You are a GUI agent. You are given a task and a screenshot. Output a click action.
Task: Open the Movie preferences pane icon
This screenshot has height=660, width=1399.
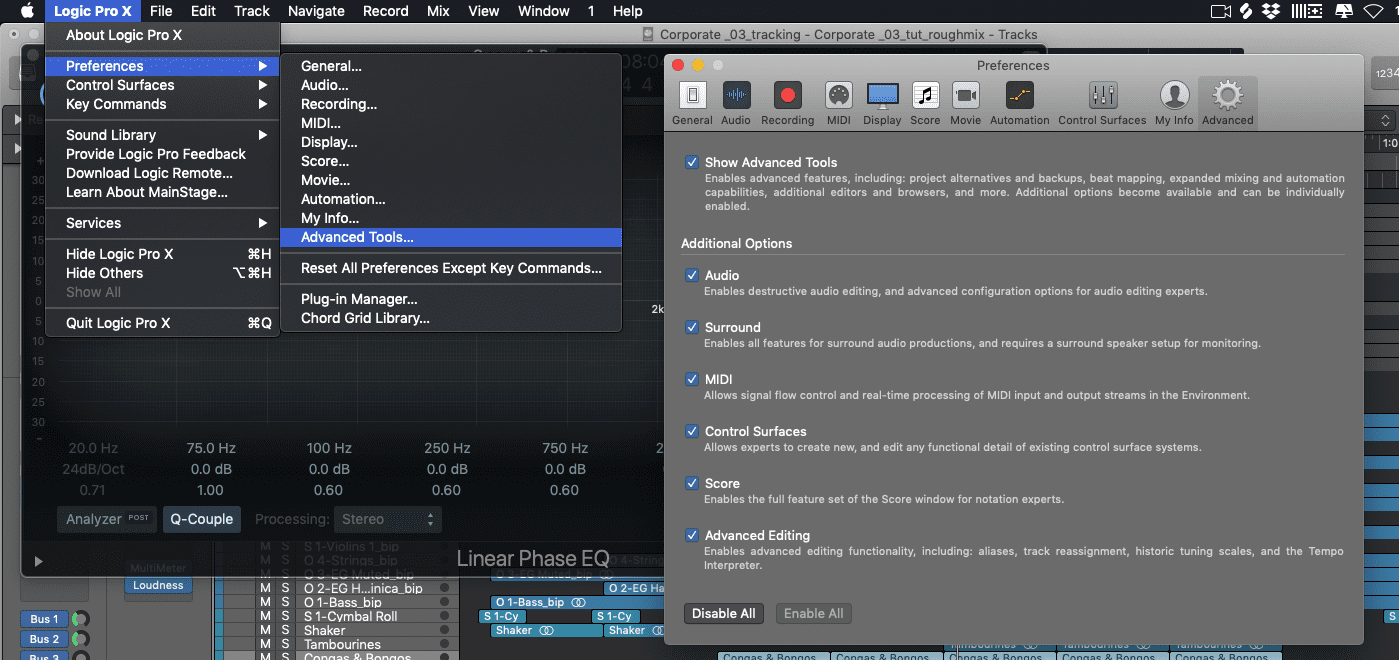click(x=965, y=96)
